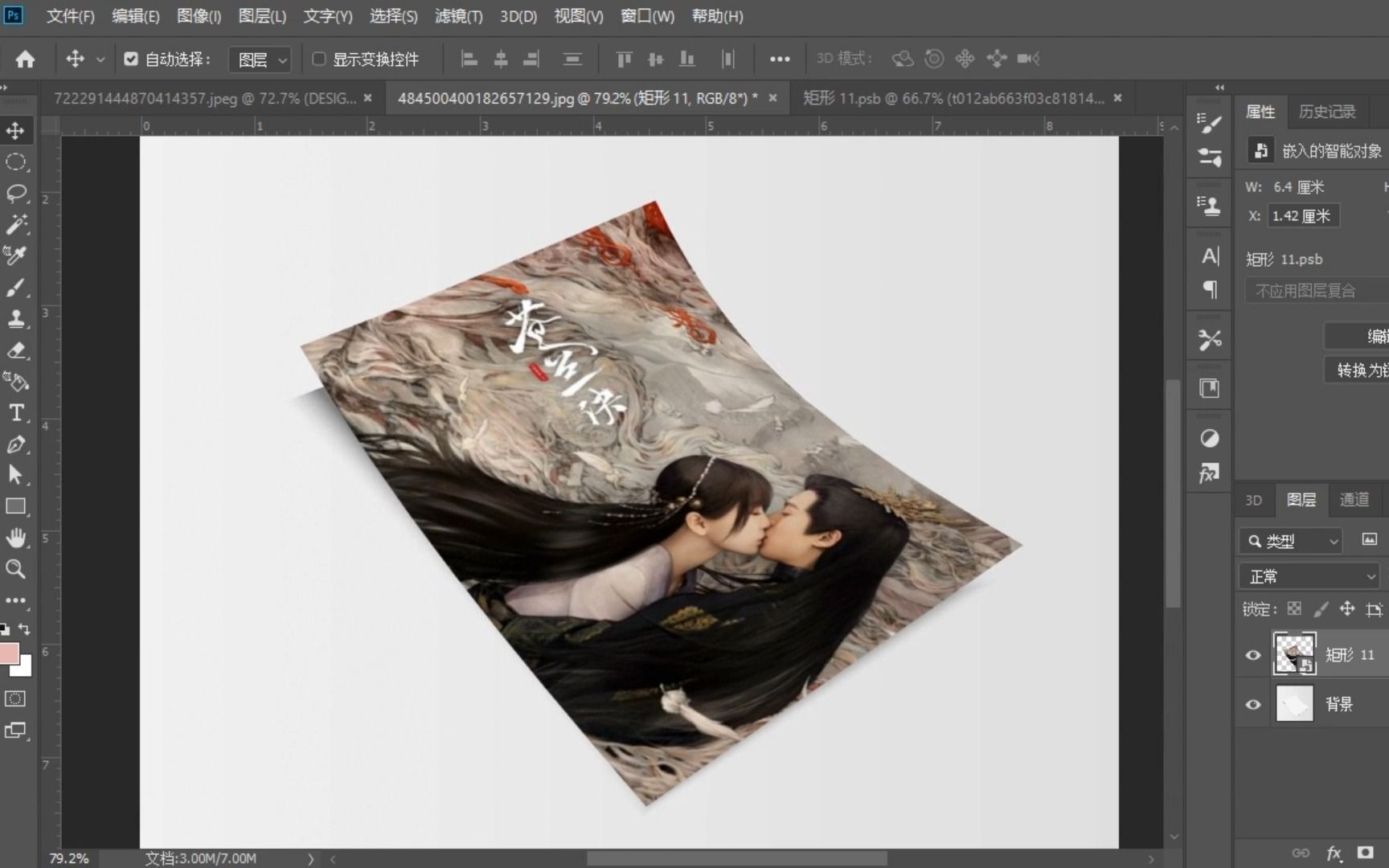The image size is (1389, 868).
Task: Expand the toolbox double arrow
Action: pos(4,87)
